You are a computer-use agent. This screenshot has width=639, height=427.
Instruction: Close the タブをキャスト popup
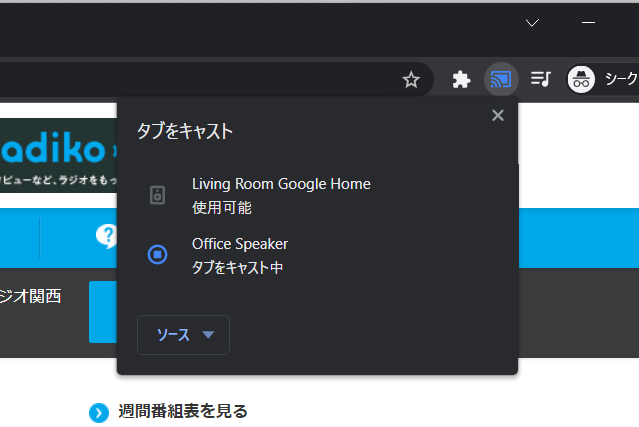click(498, 115)
